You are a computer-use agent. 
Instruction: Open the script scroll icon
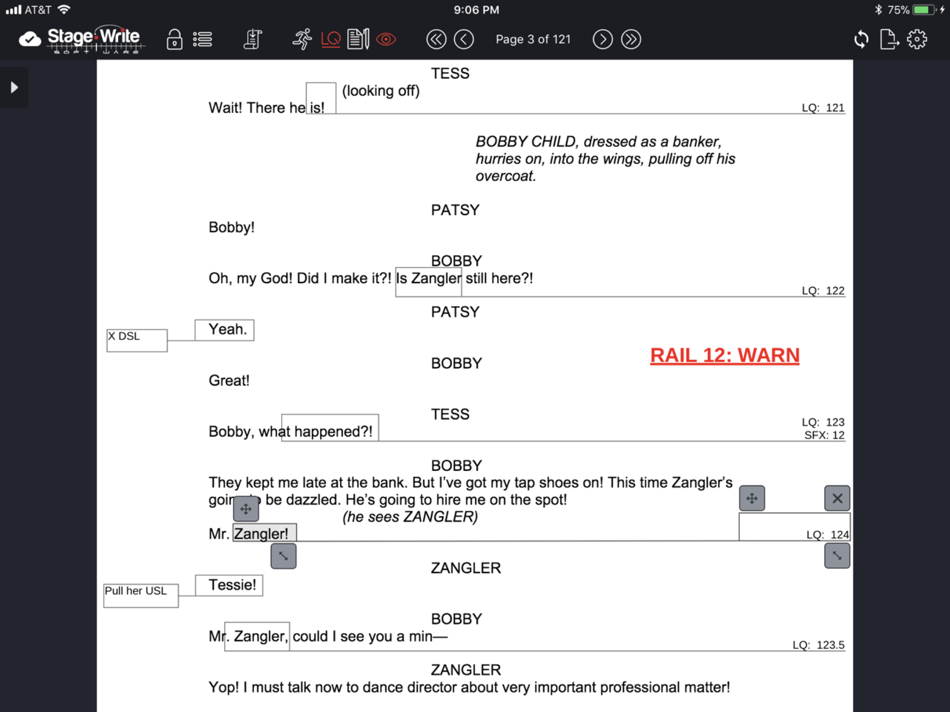coord(253,39)
